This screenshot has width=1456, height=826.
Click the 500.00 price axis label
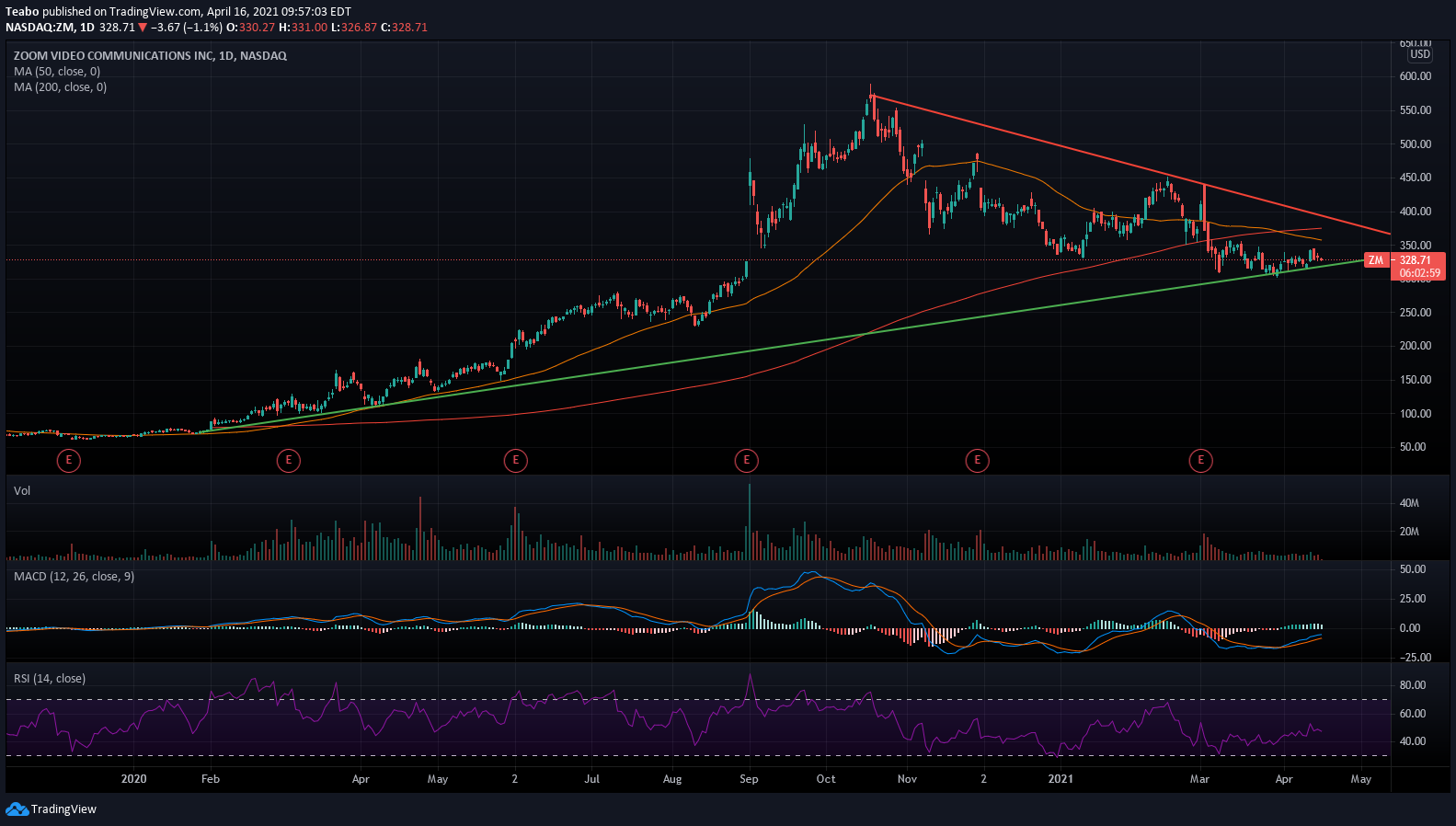tap(1416, 144)
